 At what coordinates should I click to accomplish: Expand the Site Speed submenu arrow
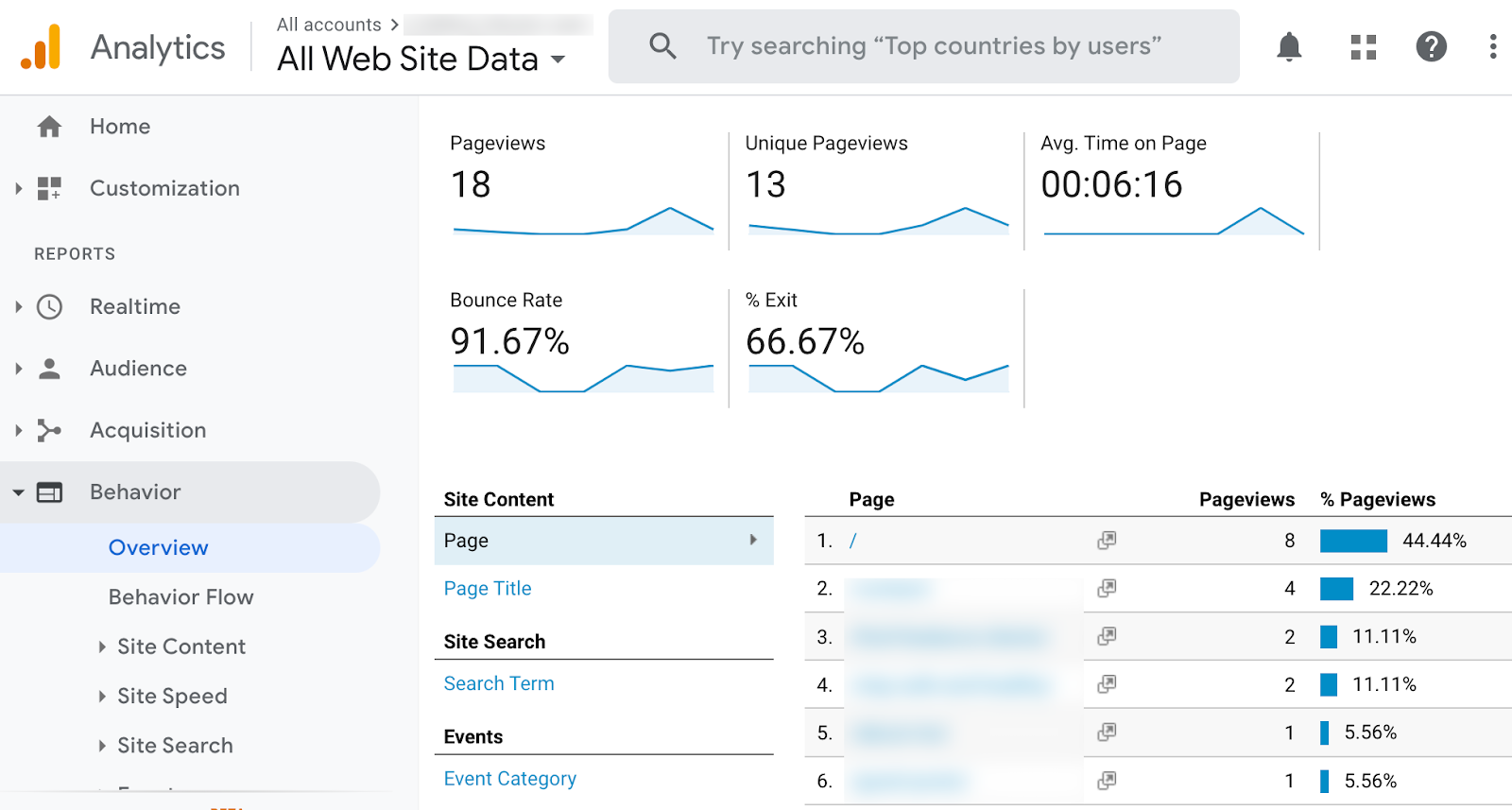tap(102, 697)
